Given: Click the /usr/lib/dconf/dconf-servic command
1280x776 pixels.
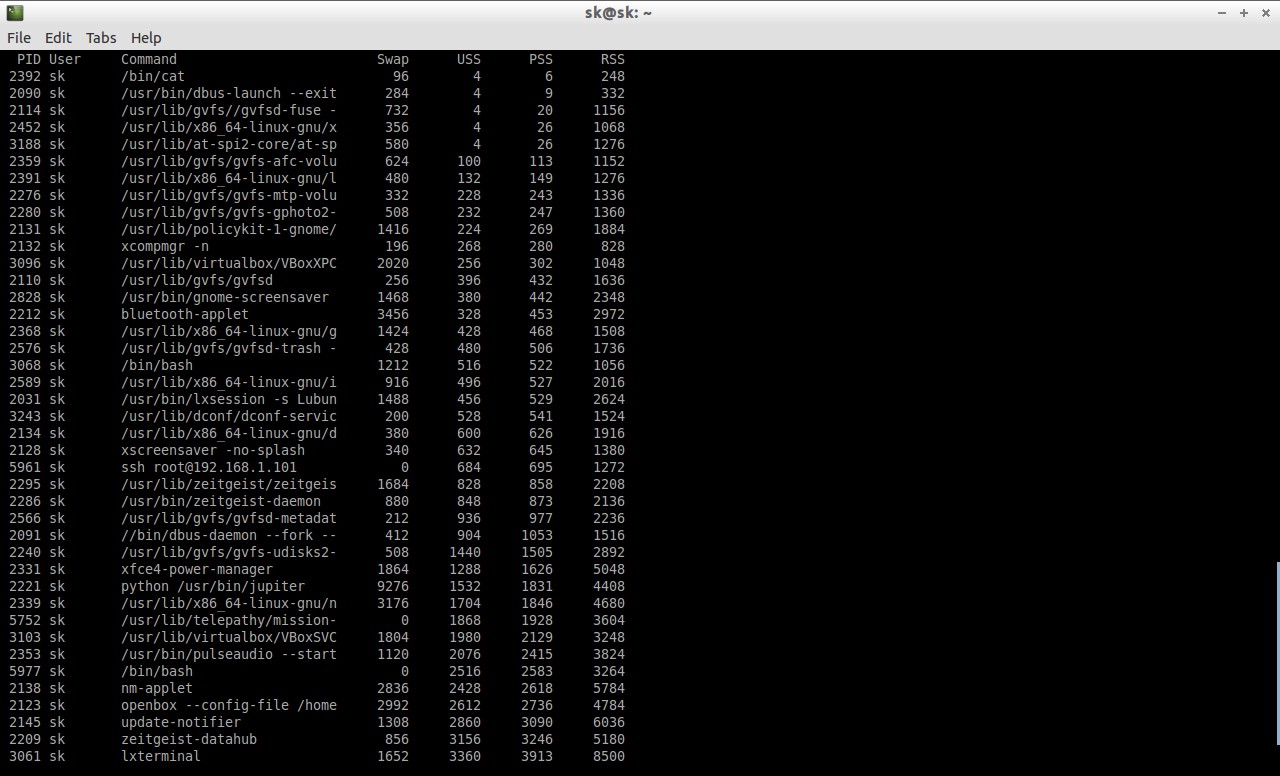Looking at the screenshot, I should pyautogui.click(x=229, y=416).
